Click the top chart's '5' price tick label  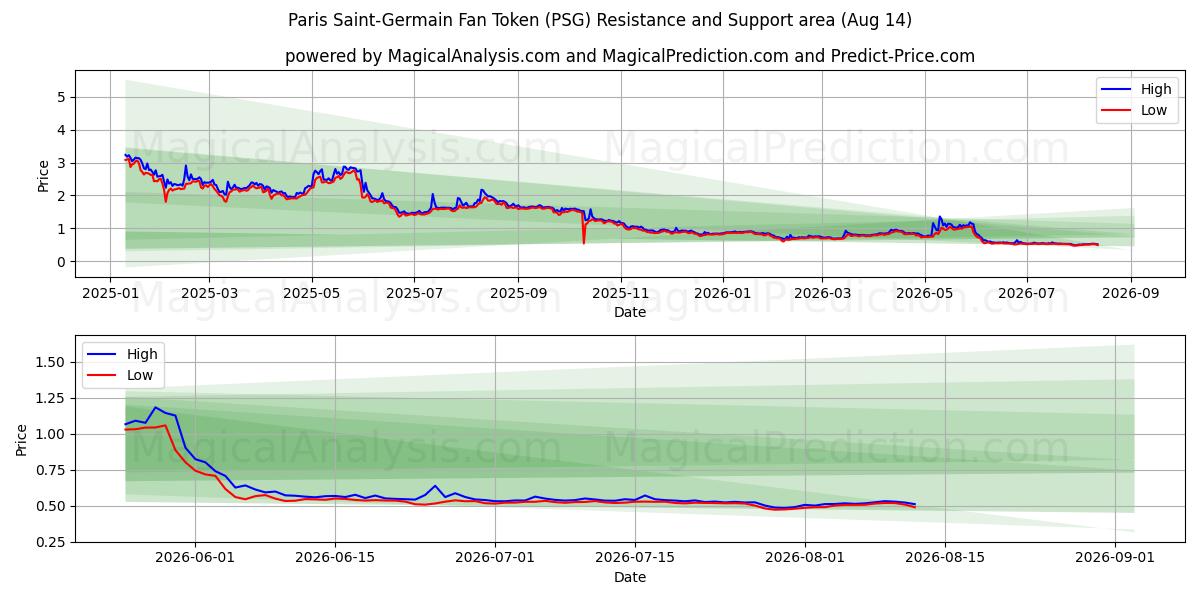[x=62, y=97]
